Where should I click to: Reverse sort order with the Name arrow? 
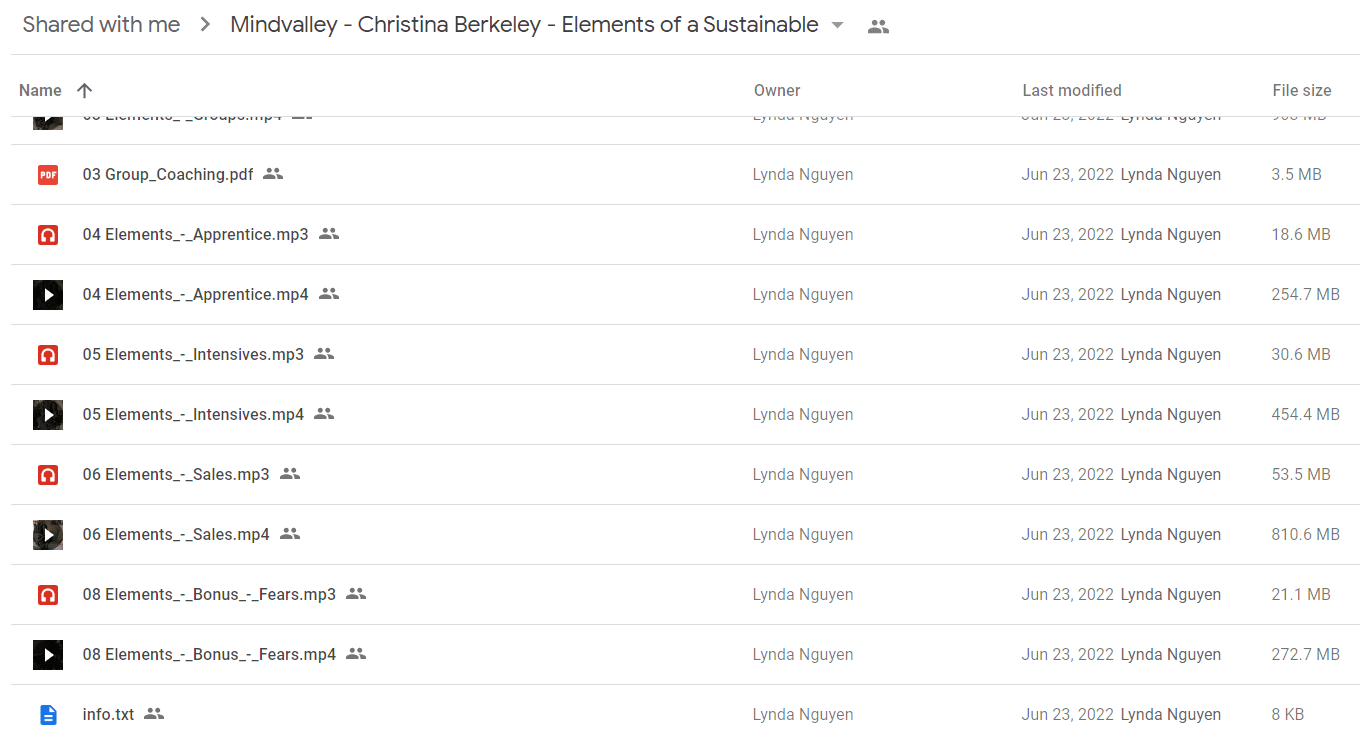pos(85,90)
